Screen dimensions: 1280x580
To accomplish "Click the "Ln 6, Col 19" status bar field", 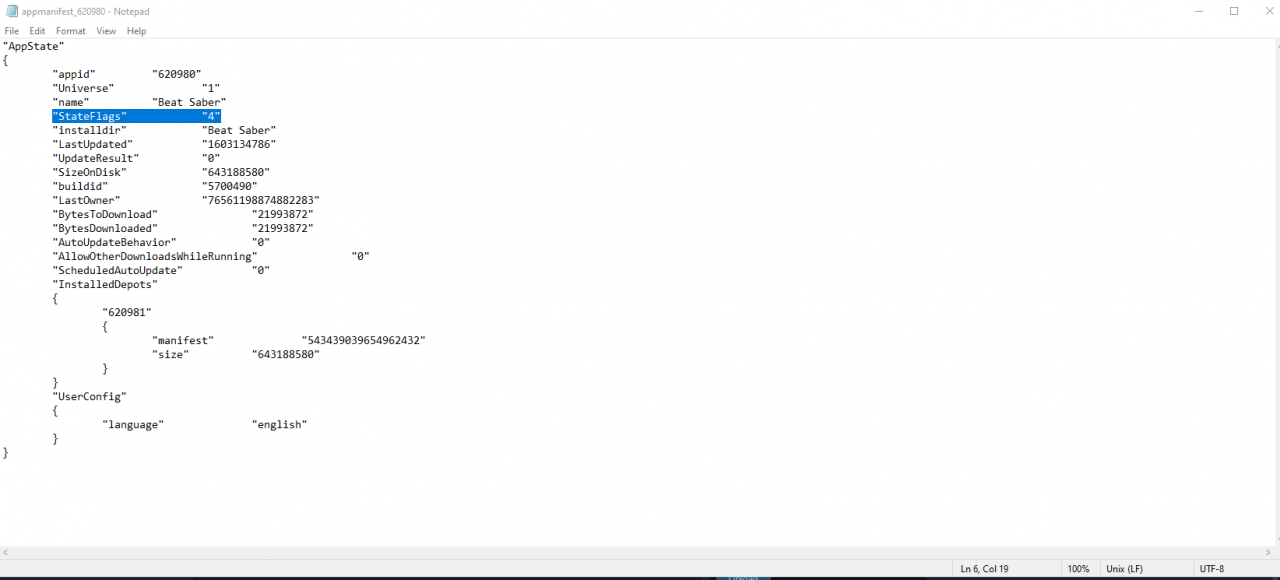I will (x=986, y=569).
